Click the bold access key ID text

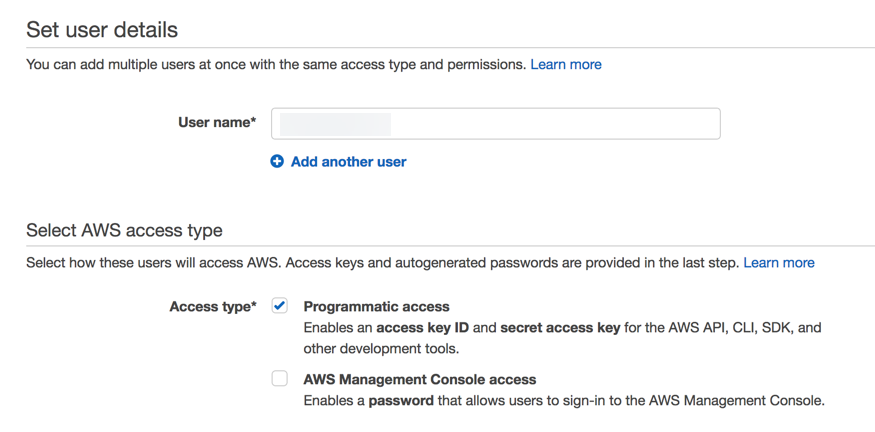pyautogui.click(x=423, y=328)
